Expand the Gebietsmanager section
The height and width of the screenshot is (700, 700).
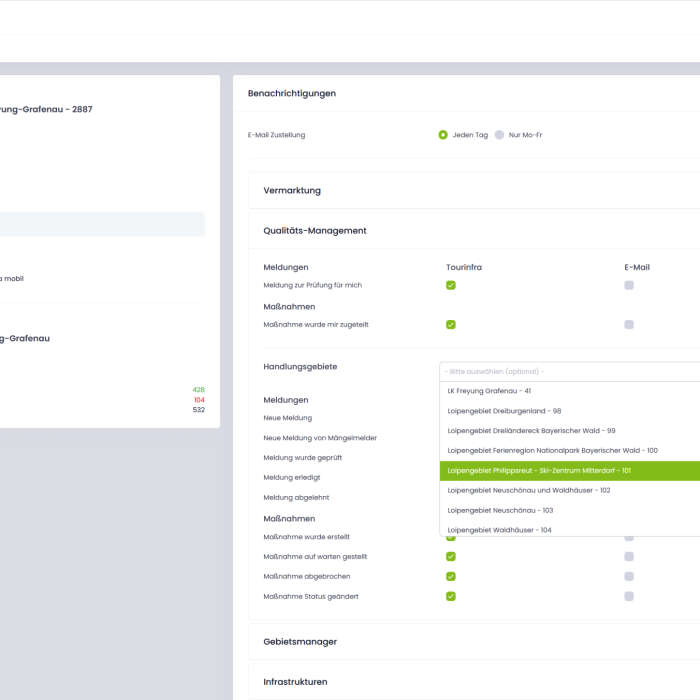[300, 642]
